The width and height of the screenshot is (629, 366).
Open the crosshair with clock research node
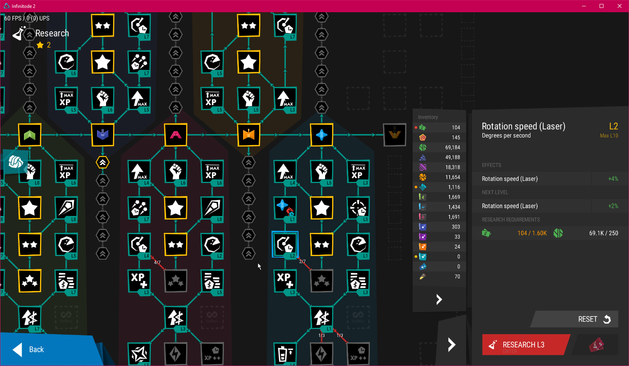[358, 208]
